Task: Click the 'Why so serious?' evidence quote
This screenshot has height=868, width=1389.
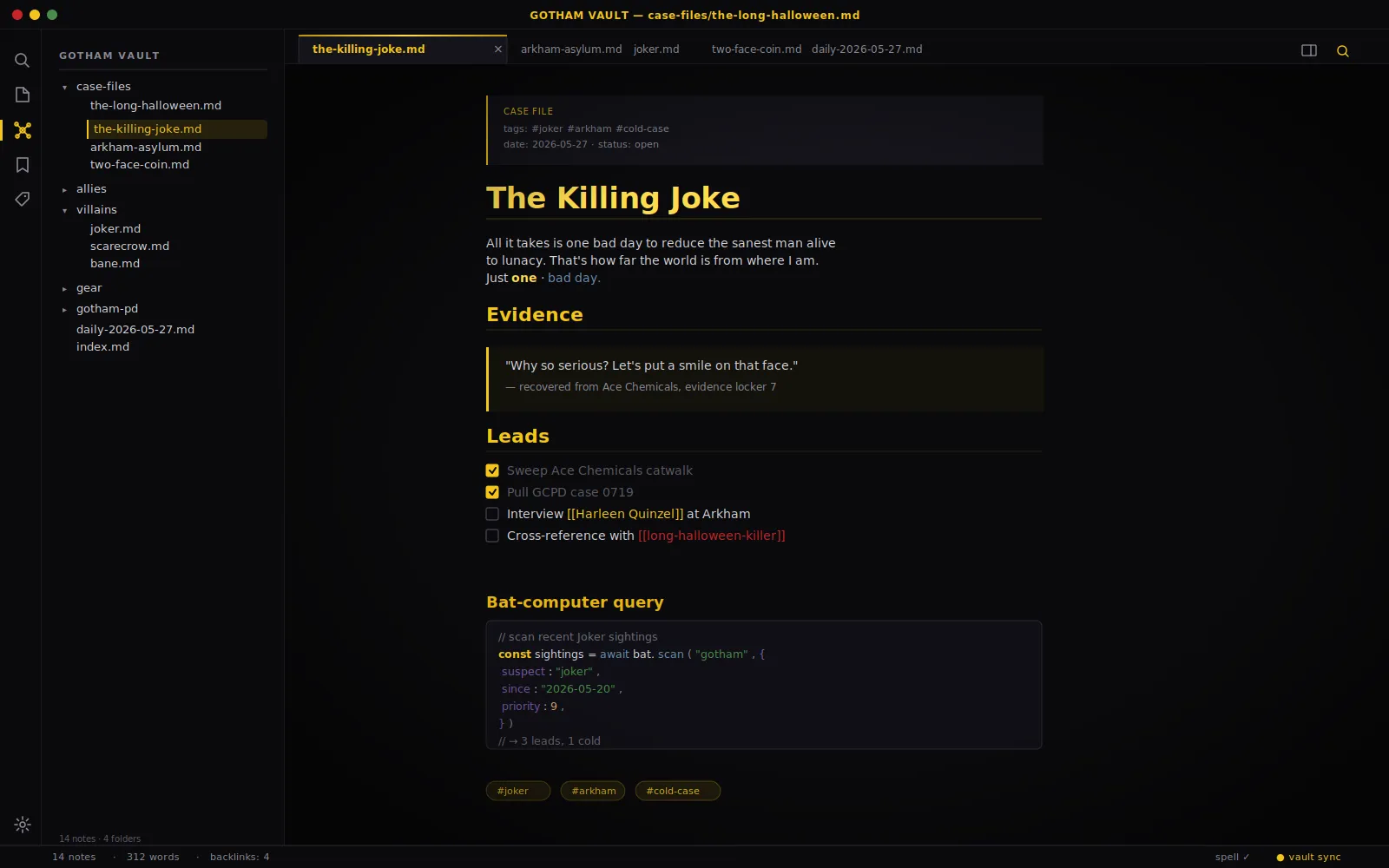Action: [652, 365]
